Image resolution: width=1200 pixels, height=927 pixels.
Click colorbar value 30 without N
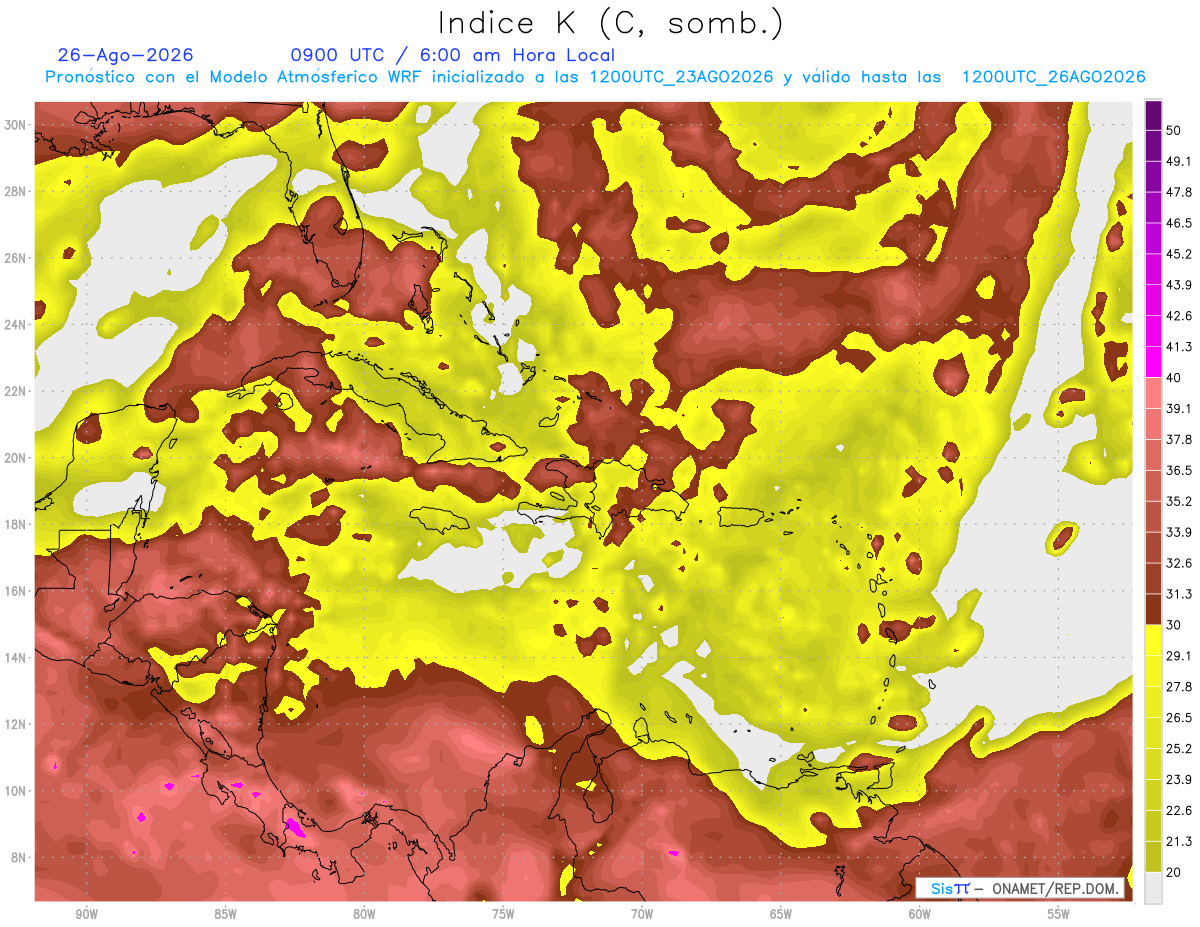[x=1173, y=625]
